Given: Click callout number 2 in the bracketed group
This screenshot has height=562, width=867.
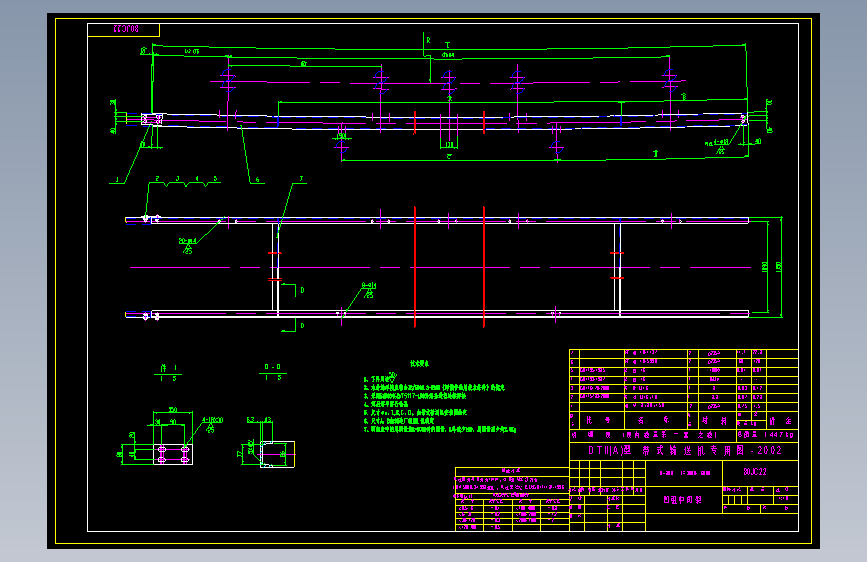Looking at the screenshot, I should point(157,179).
